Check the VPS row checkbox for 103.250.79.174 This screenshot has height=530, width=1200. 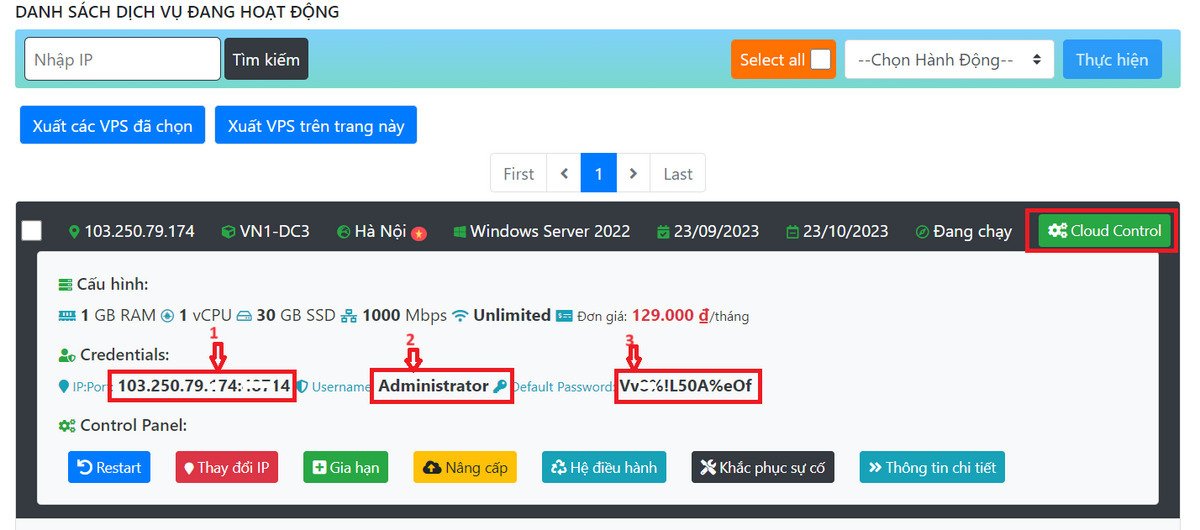coord(32,231)
